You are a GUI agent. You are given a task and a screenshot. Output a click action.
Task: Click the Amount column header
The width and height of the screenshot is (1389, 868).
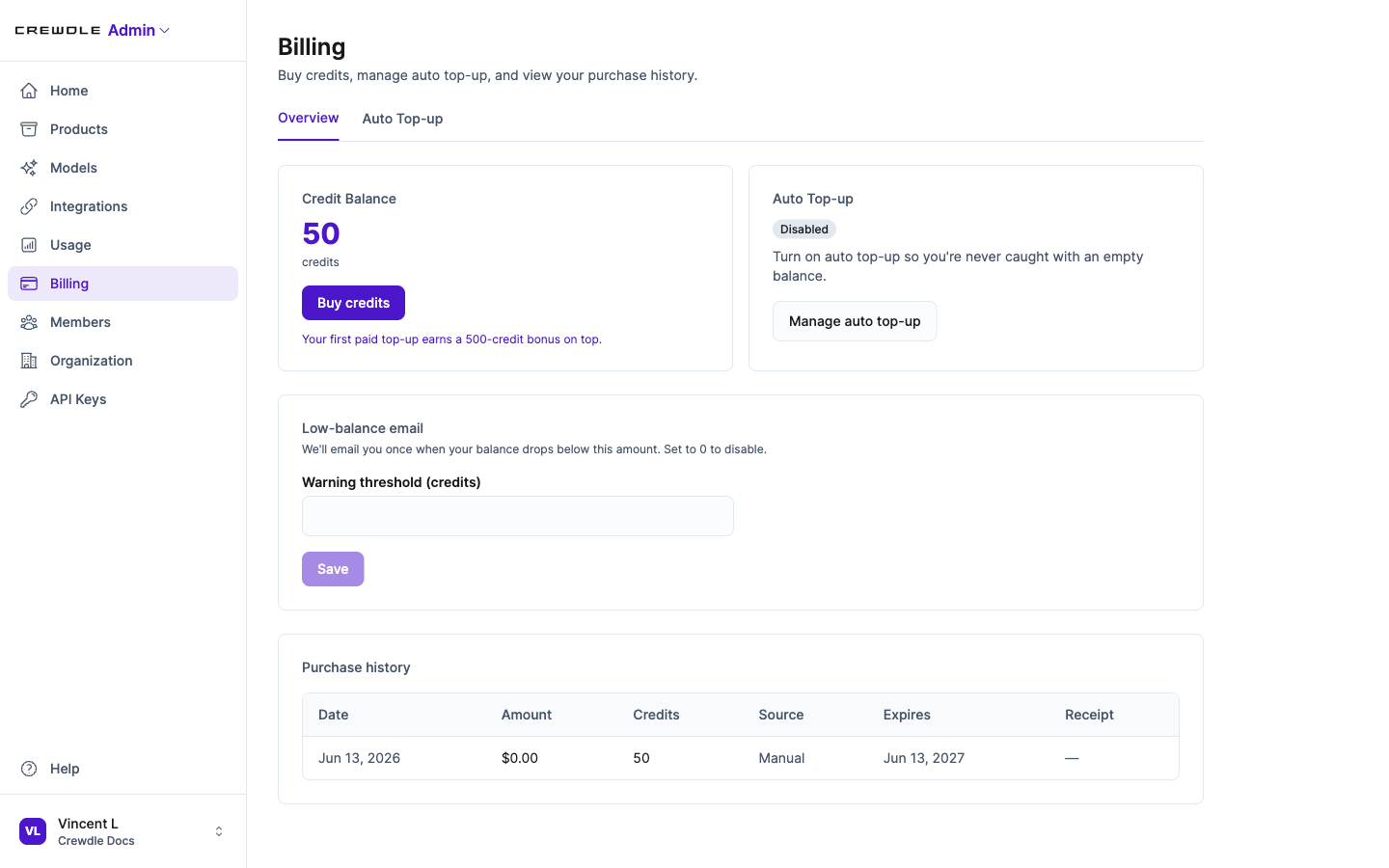tap(527, 715)
